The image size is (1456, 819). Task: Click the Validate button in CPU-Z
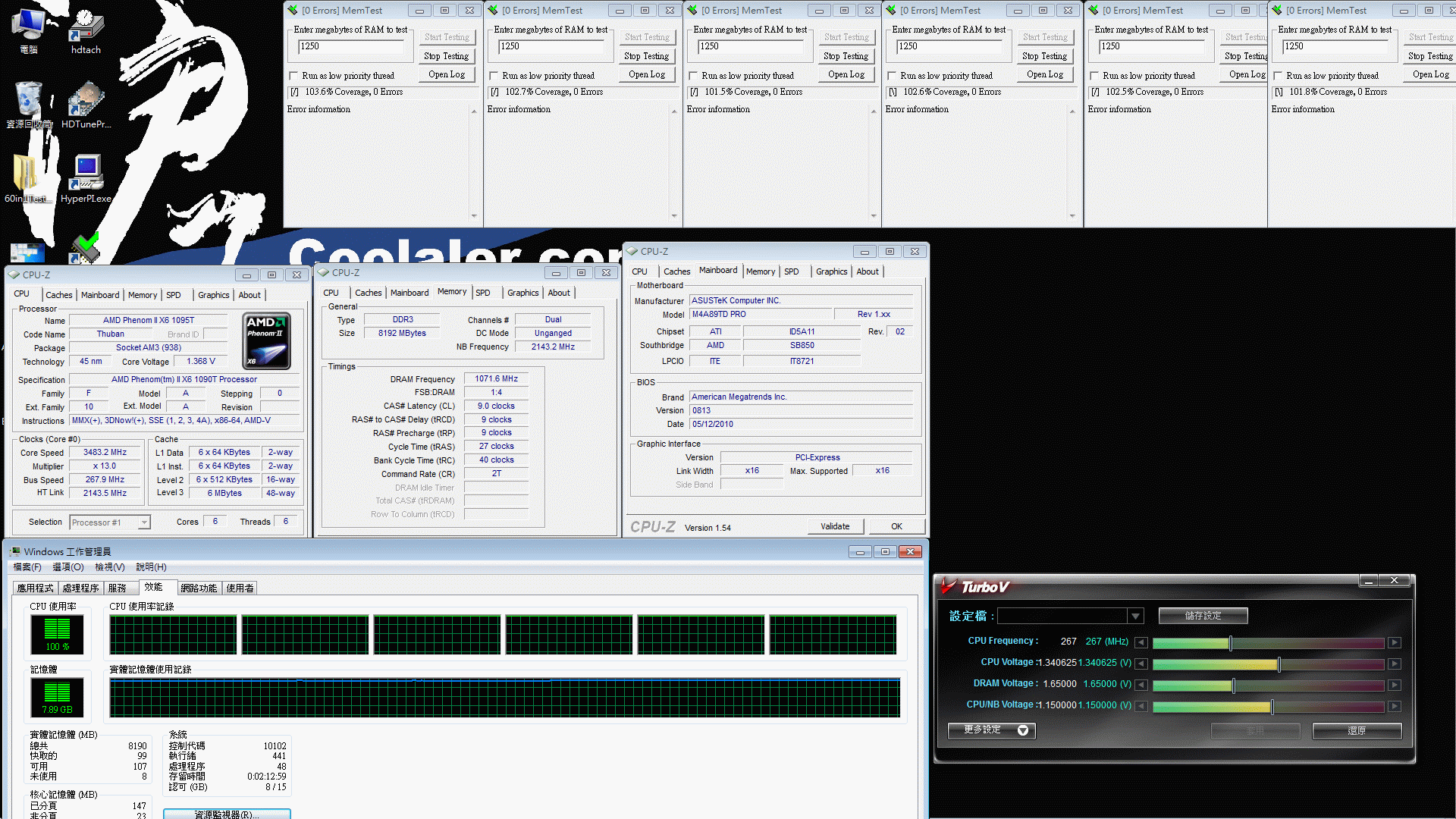[835, 526]
